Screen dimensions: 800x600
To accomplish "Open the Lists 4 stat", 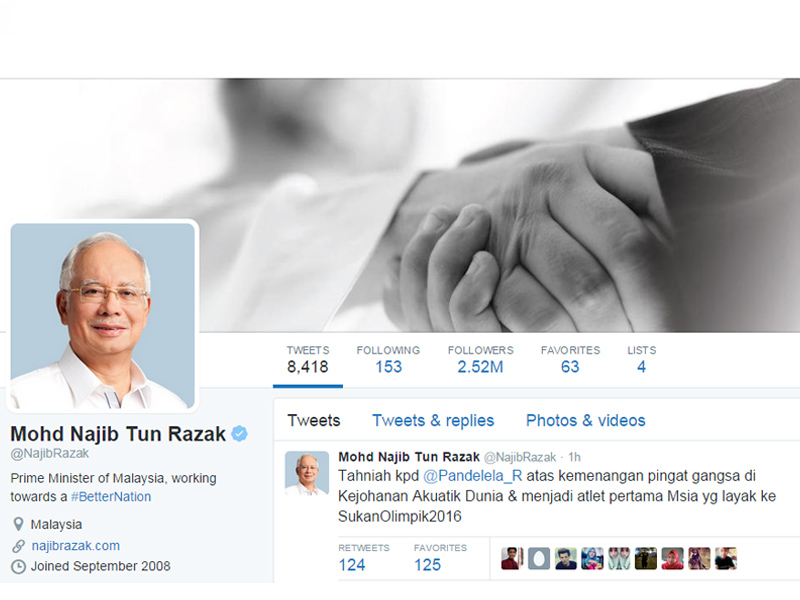I will pos(641,360).
